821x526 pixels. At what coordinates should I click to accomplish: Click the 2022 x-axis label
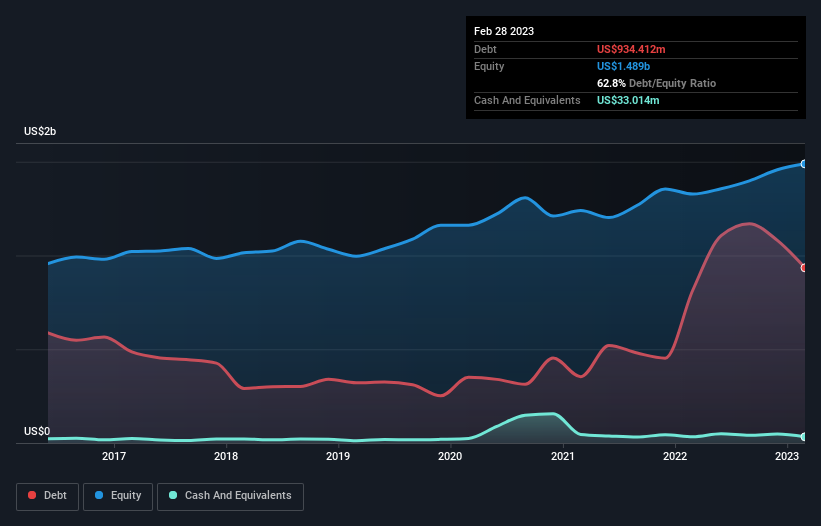tap(675, 456)
